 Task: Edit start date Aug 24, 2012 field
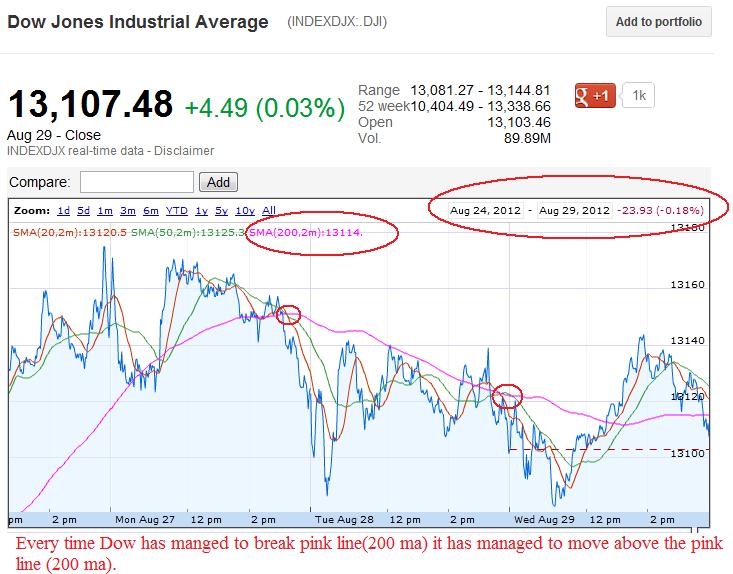[486, 210]
